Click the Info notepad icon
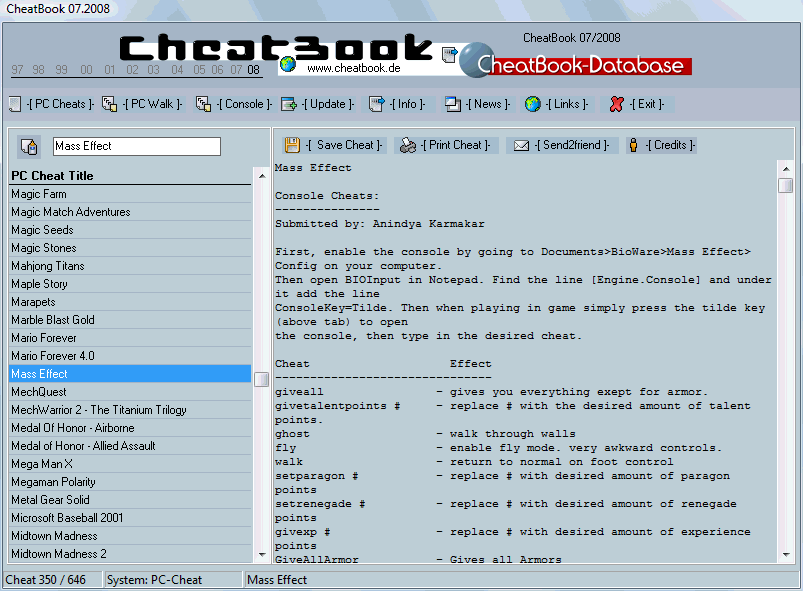Image resolution: width=803 pixels, height=591 pixels. point(376,104)
